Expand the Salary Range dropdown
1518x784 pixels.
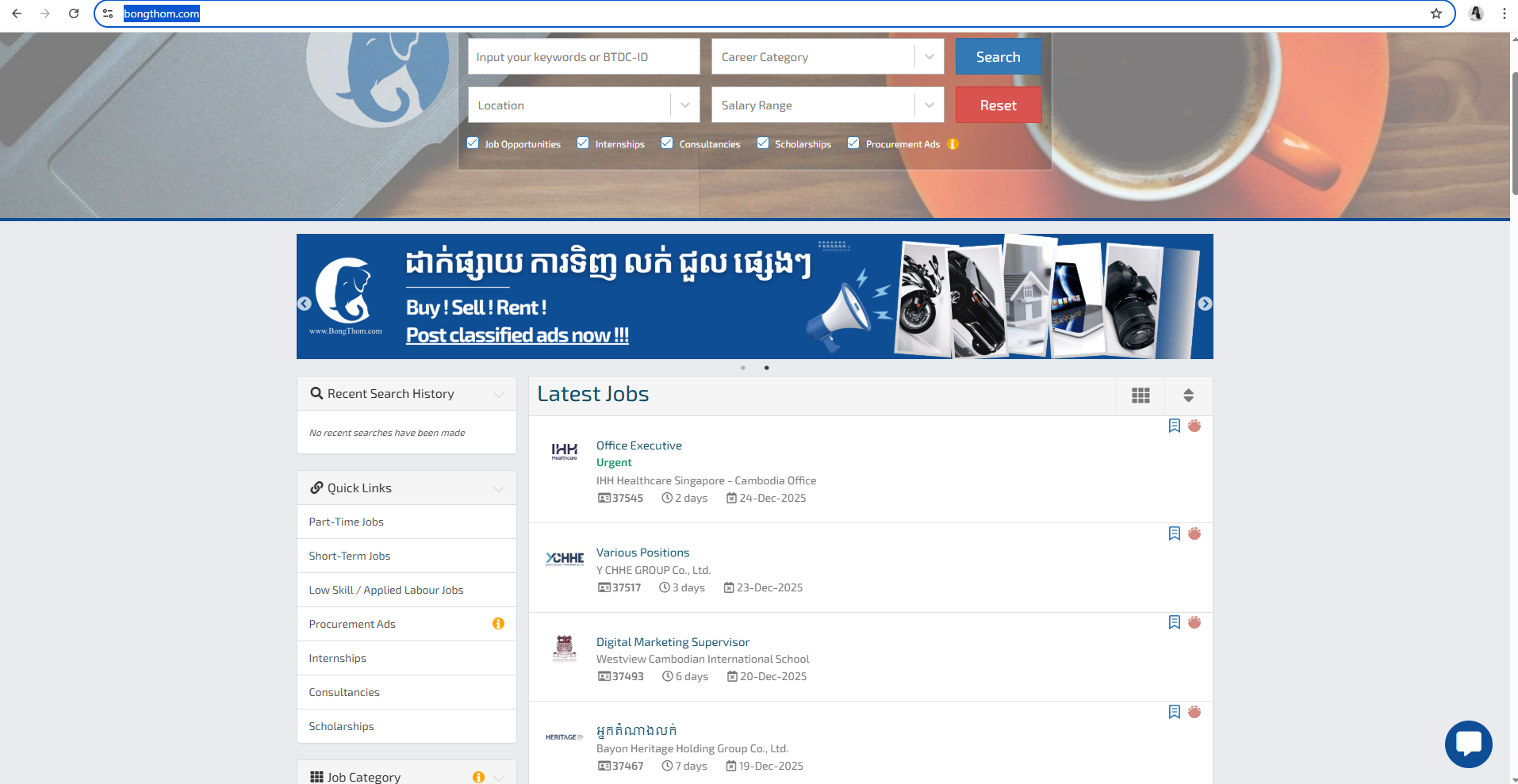(x=827, y=105)
